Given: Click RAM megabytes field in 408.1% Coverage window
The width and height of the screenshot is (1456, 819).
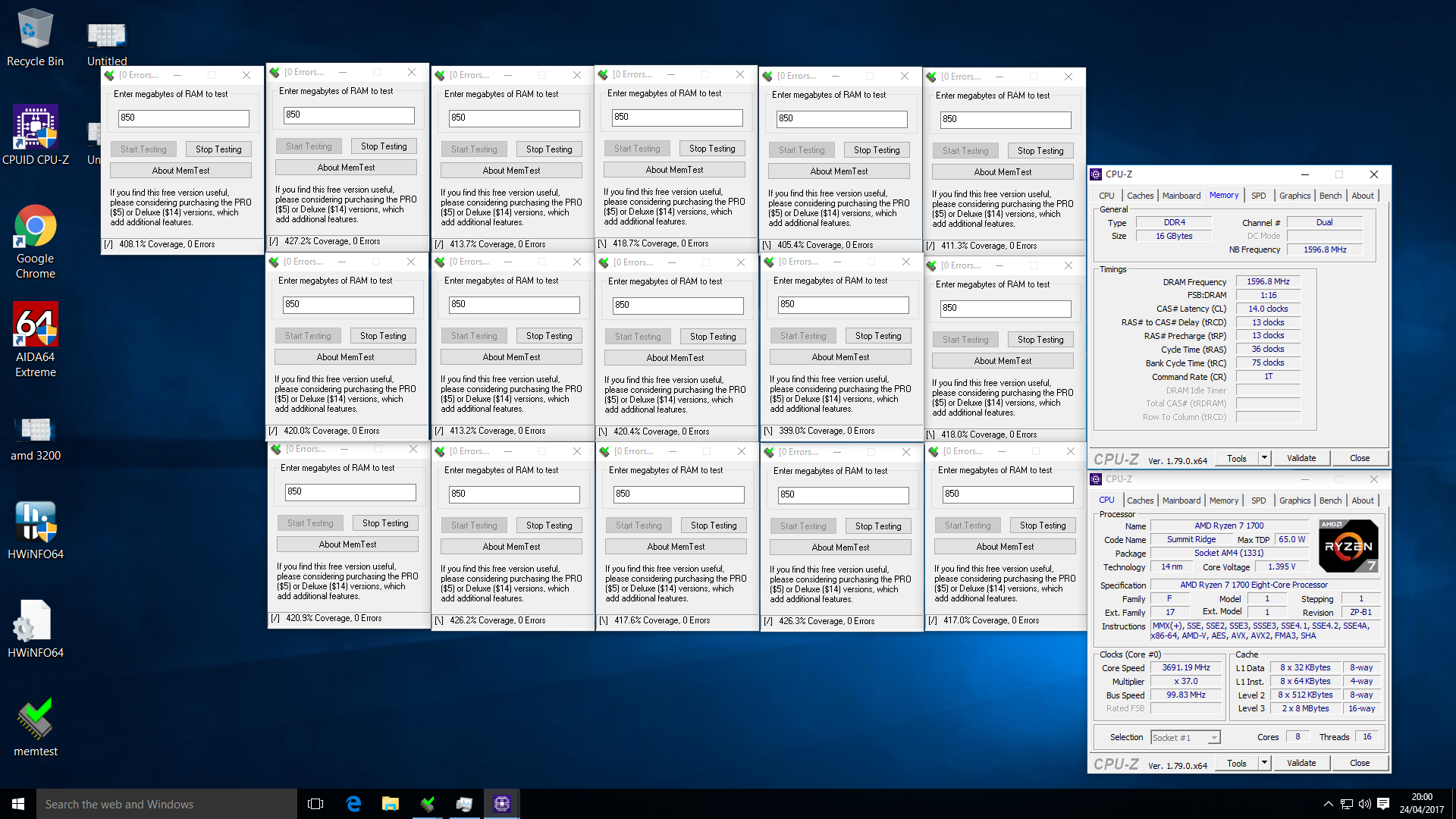Looking at the screenshot, I should [x=184, y=118].
